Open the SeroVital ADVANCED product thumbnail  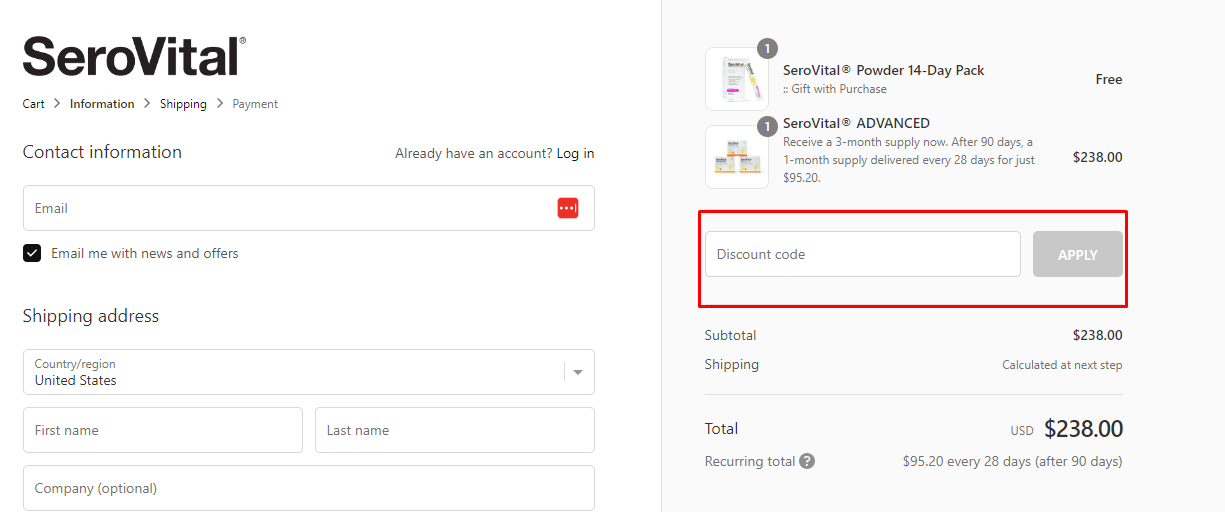point(737,157)
